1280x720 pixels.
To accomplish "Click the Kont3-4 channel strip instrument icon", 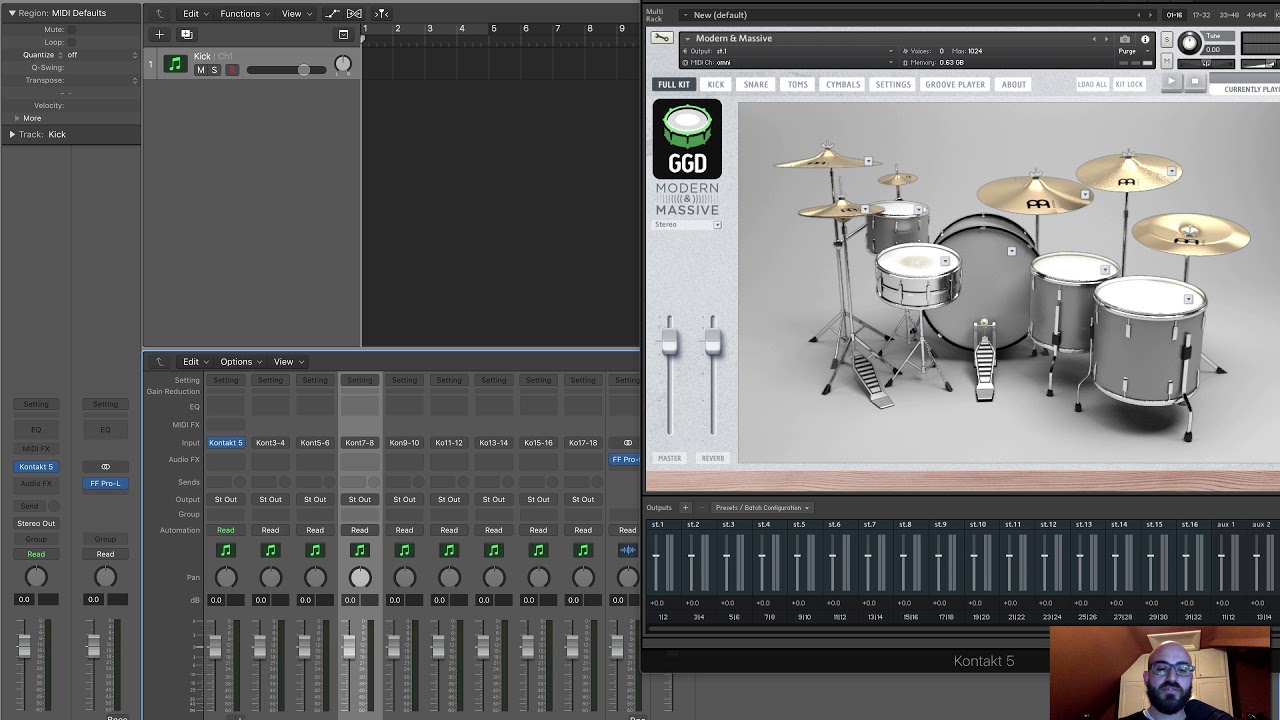I will tap(270, 550).
